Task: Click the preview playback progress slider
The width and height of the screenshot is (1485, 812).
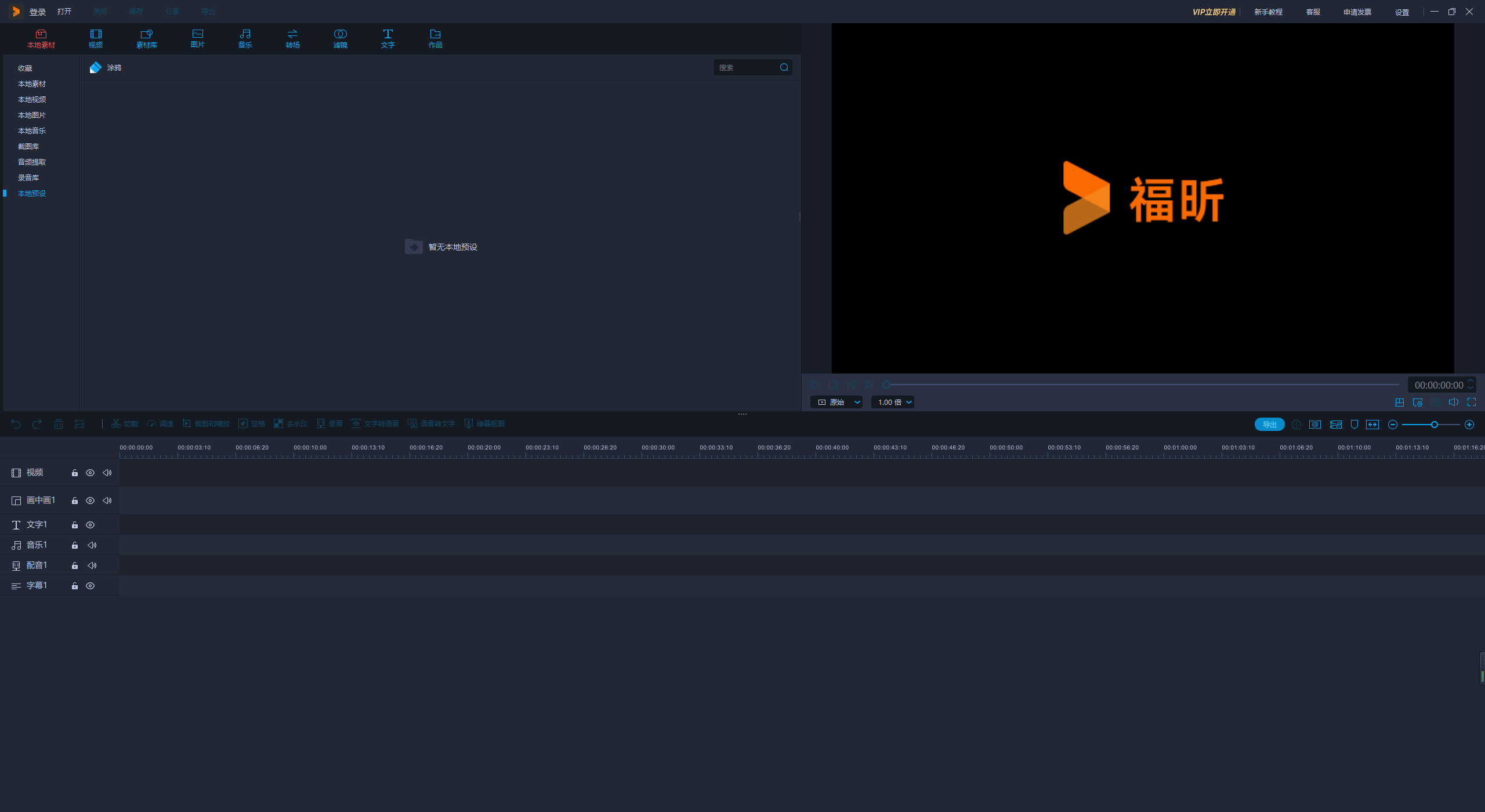Action: 1142,385
